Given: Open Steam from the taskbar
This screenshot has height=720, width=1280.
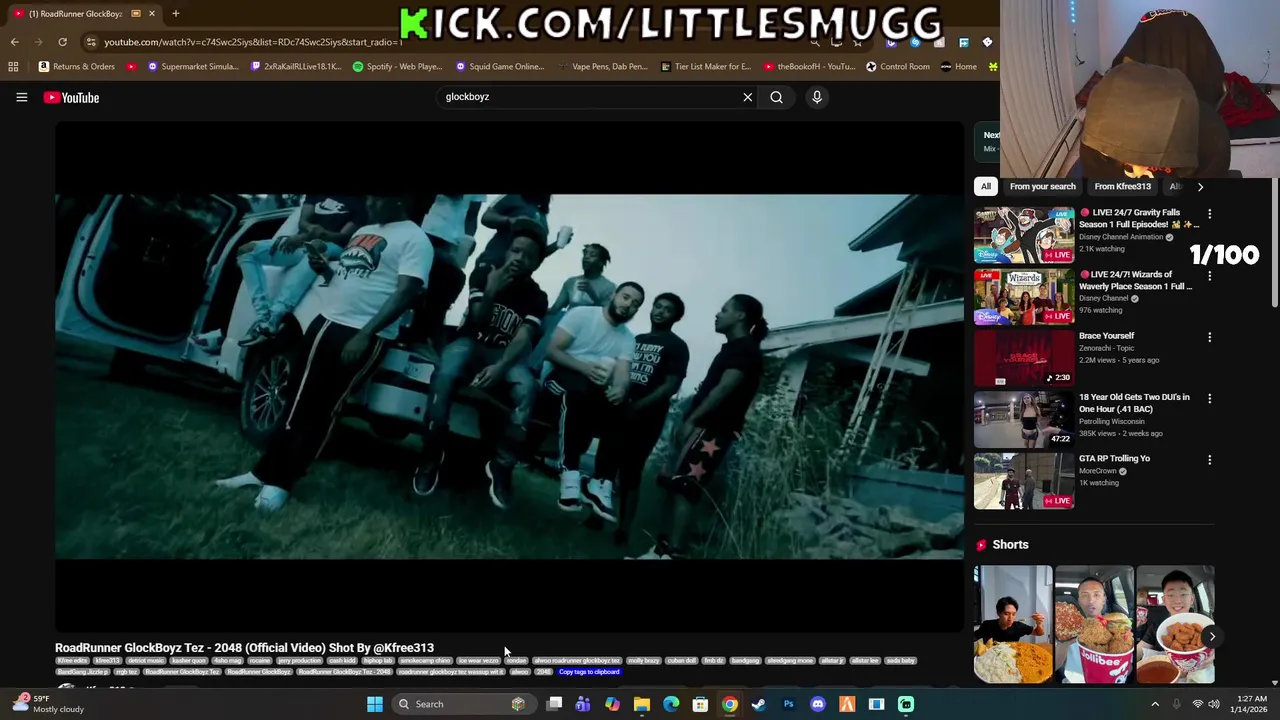Looking at the screenshot, I should click(759, 704).
